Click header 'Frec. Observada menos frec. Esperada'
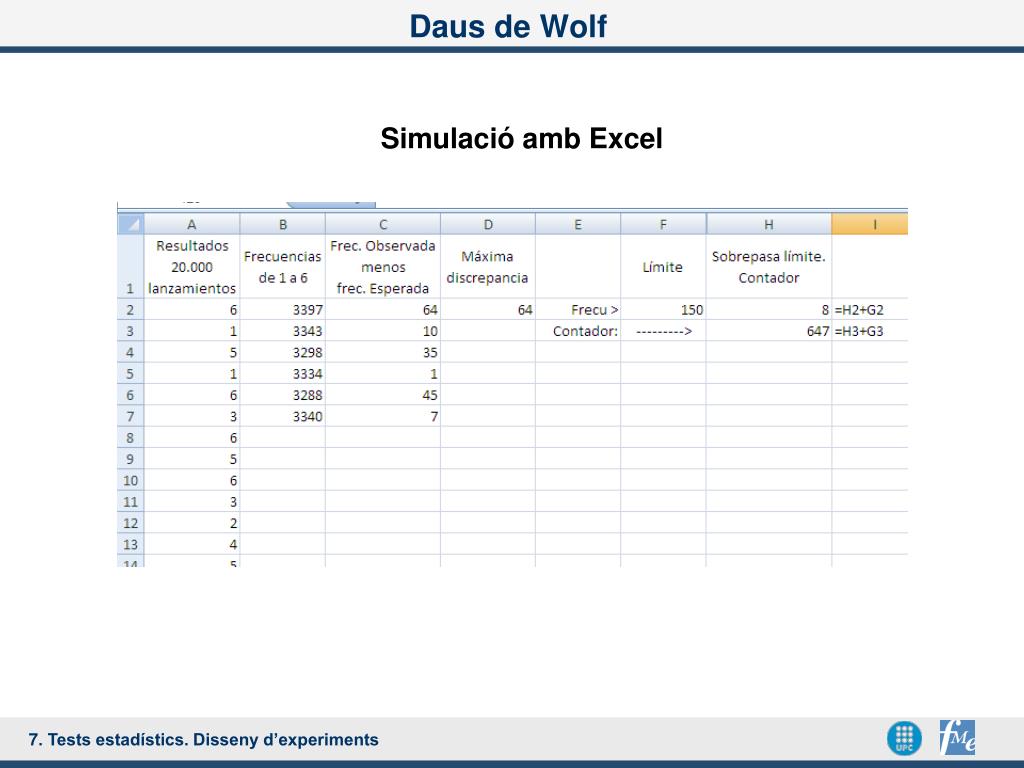 click(383, 267)
